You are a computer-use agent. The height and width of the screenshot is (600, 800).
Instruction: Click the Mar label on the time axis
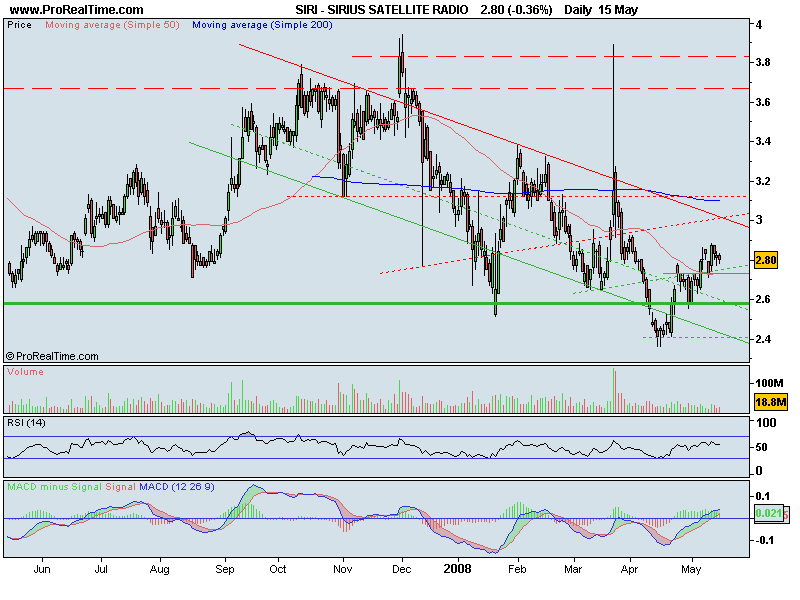click(x=573, y=569)
